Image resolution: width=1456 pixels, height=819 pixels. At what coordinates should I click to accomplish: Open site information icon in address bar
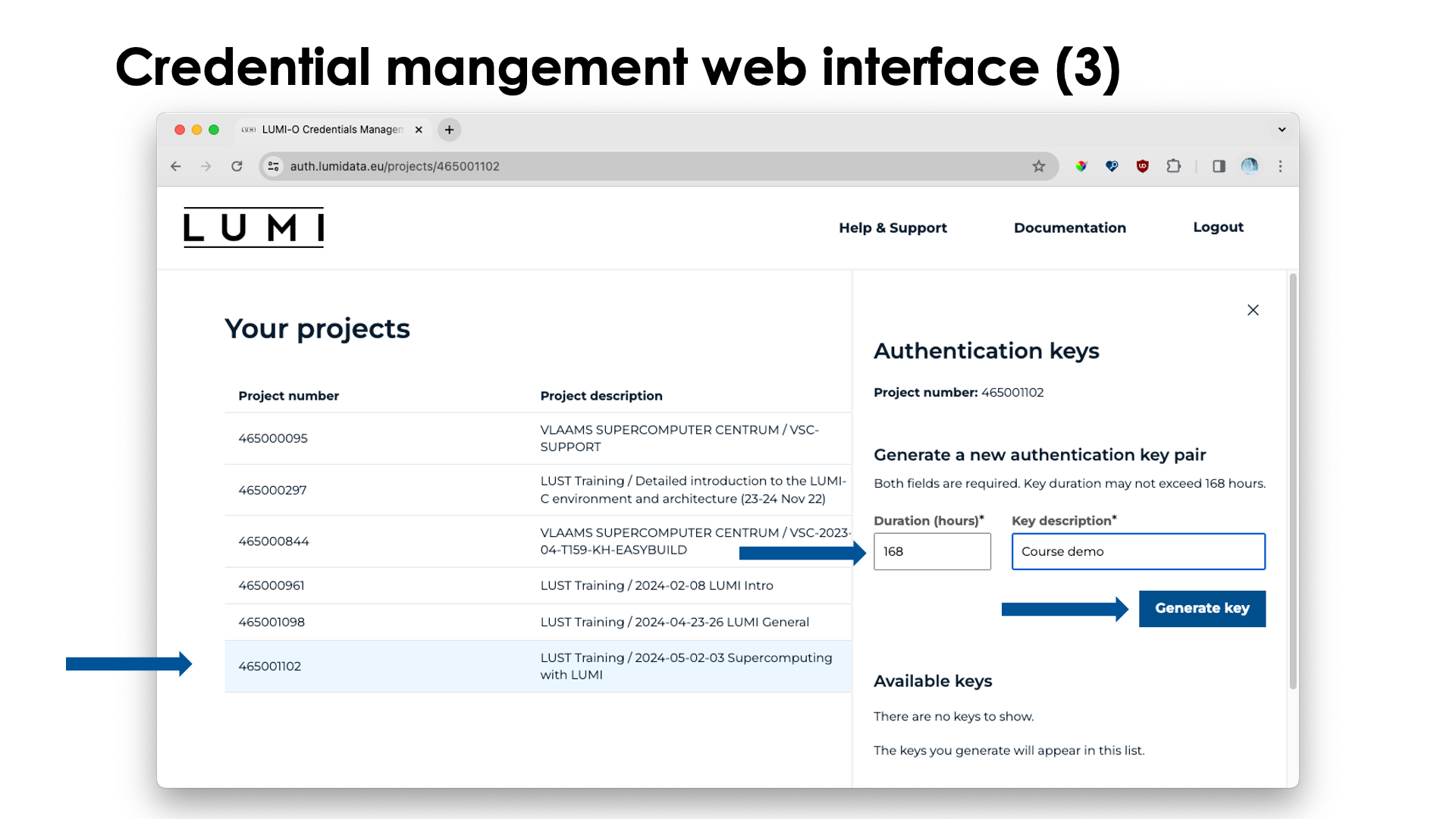(274, 166)
